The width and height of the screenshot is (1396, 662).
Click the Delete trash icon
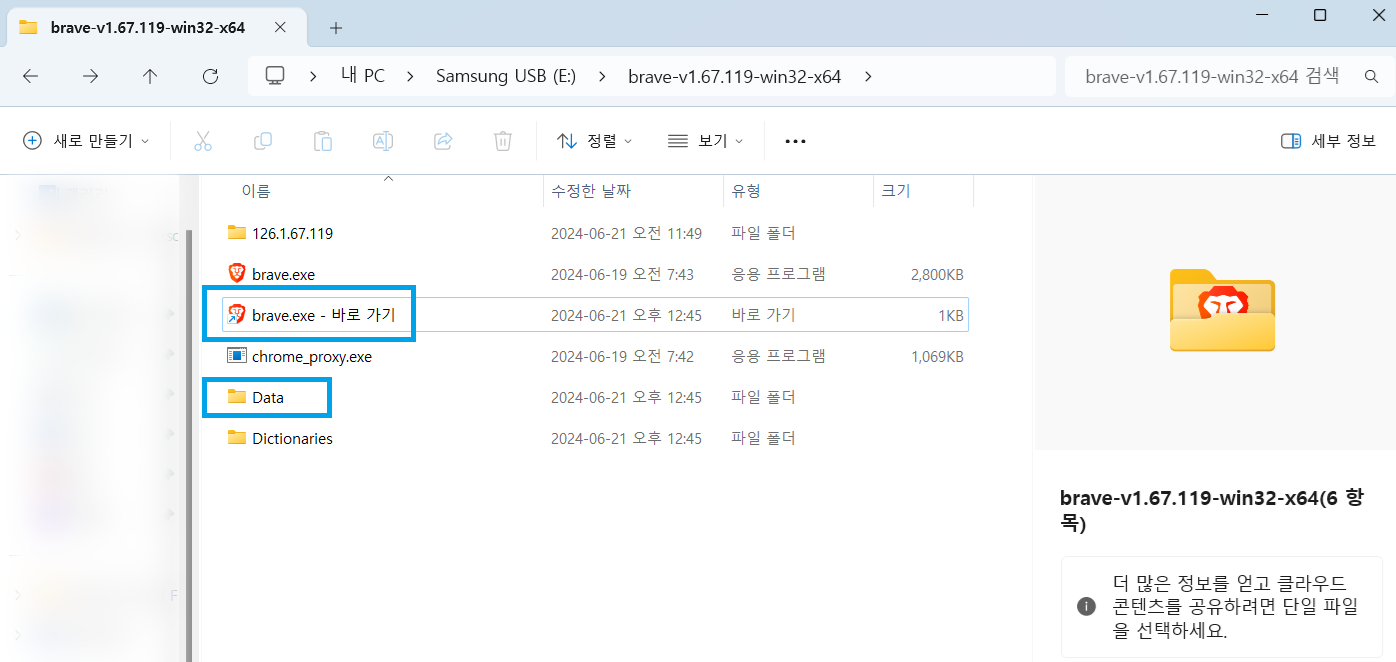503,141
